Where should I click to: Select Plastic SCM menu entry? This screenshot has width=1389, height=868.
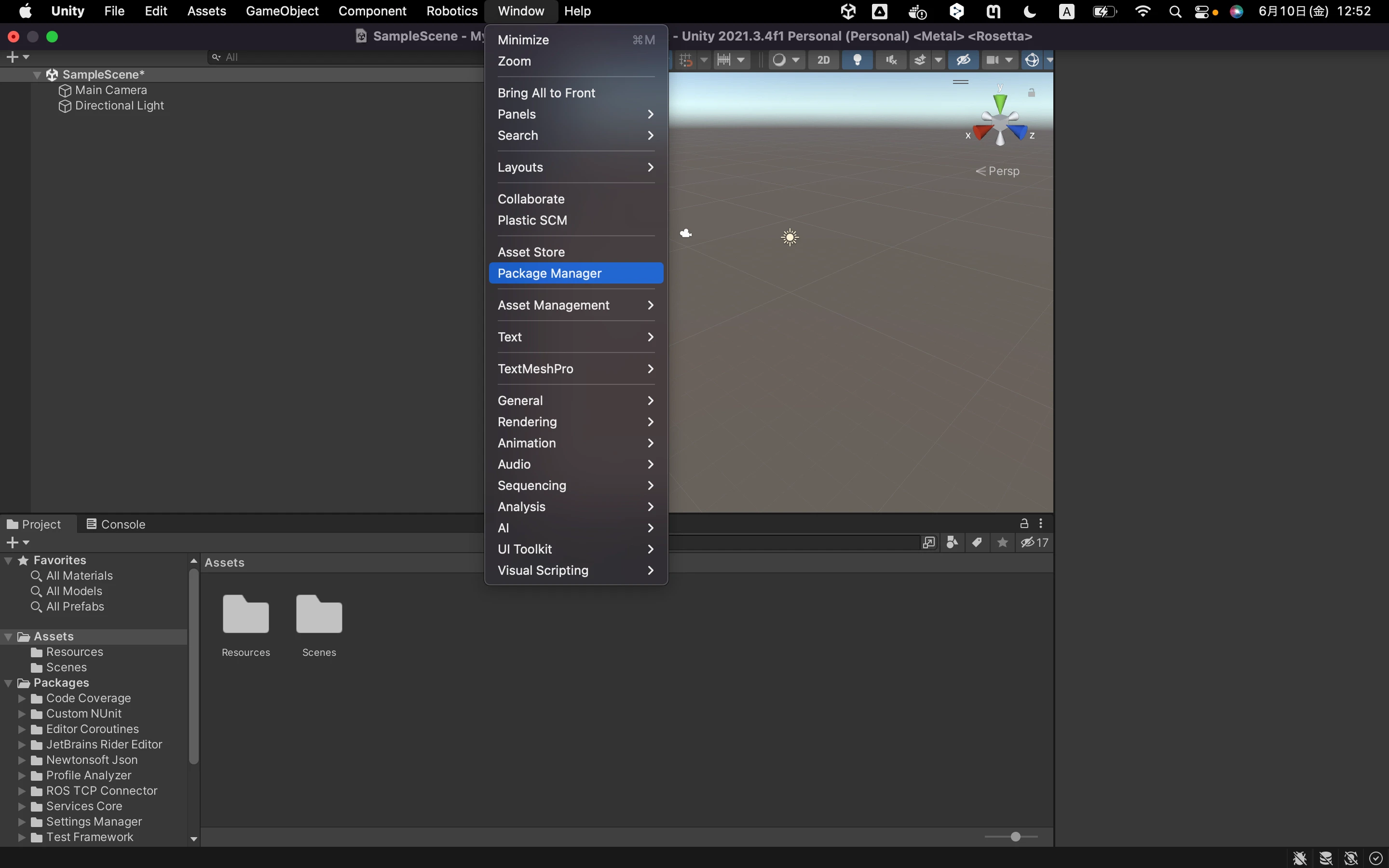click(576, 220)
